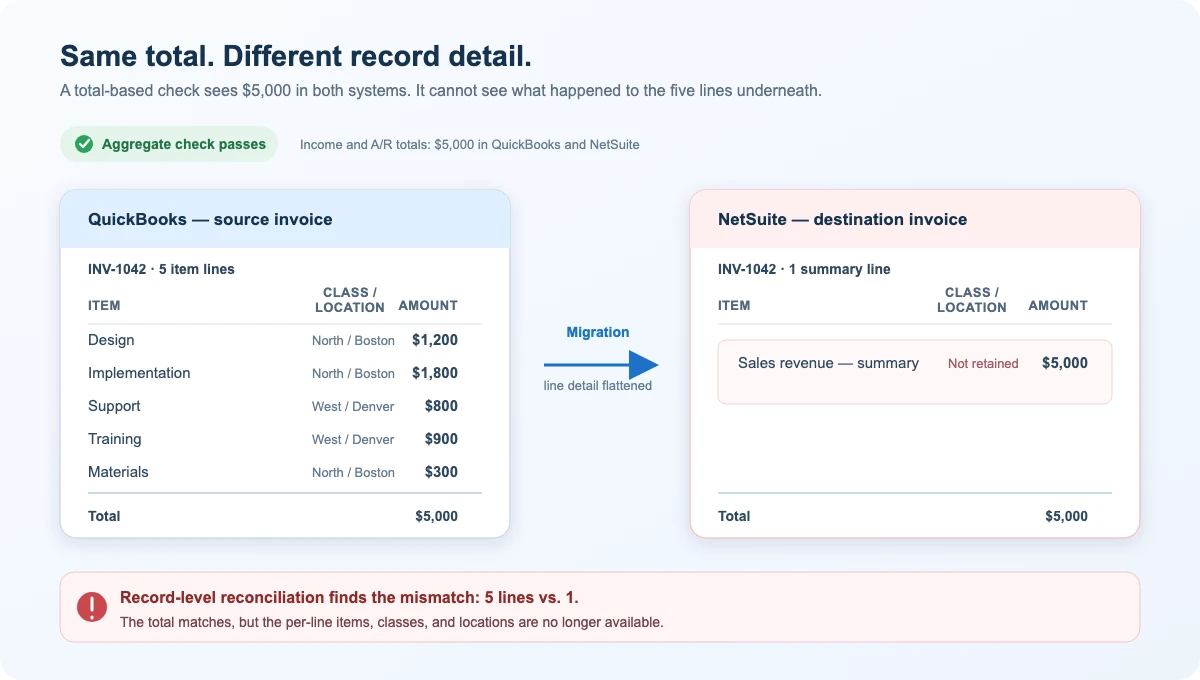
Task: Click West / Denver in the Training row
Action: pos(353,440)
